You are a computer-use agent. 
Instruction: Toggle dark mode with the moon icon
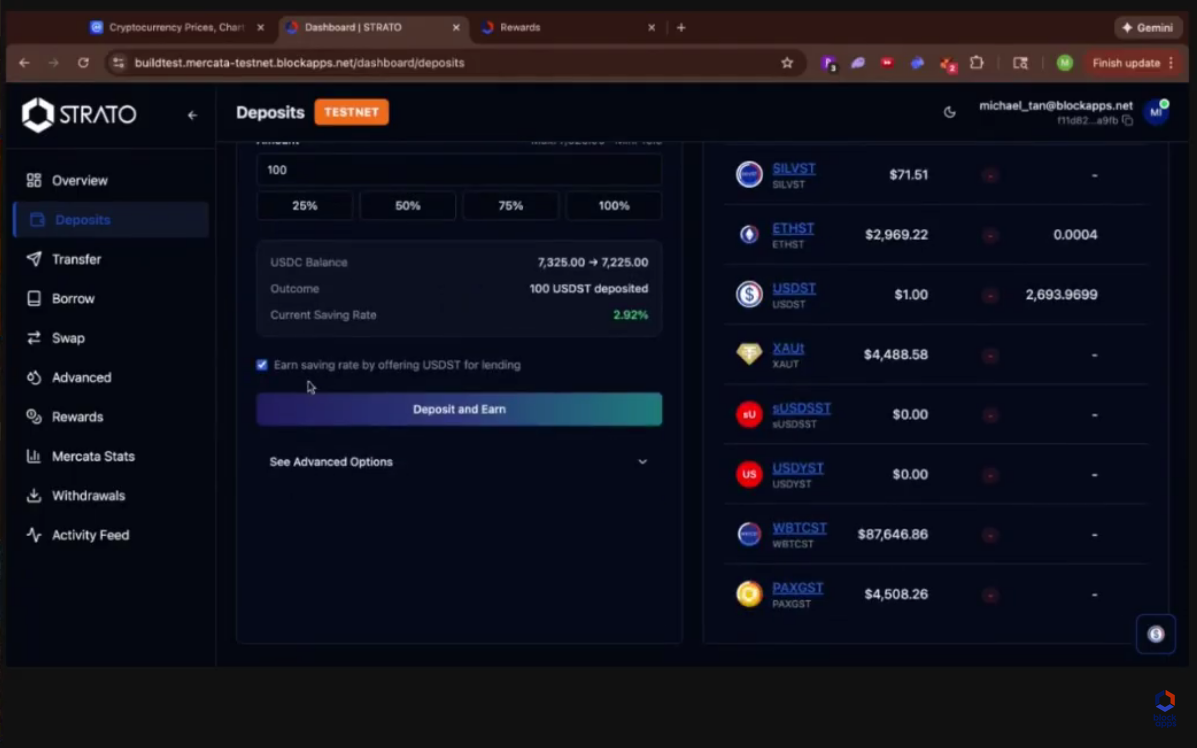(949, 112)
